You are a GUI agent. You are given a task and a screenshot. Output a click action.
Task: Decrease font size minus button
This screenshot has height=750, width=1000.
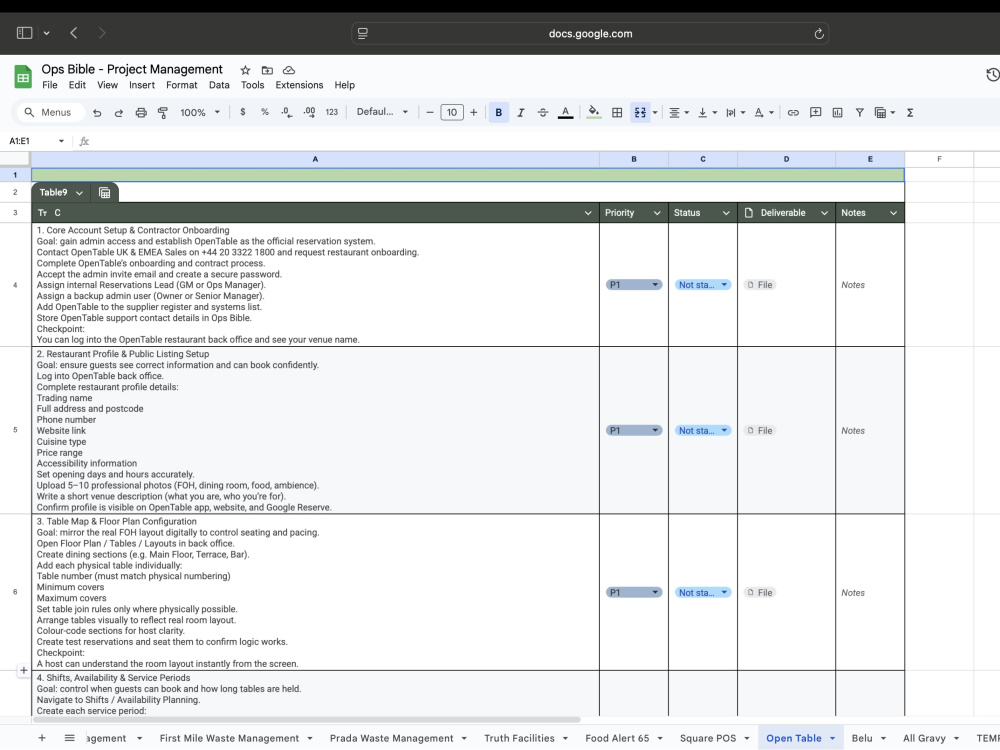[430, 113]
